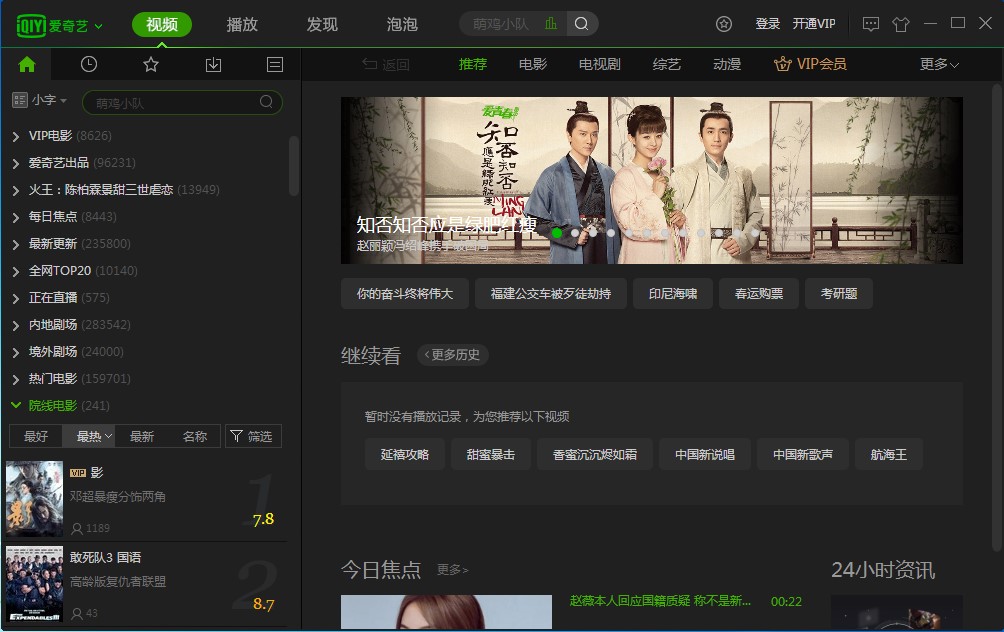This screenshot has width=1004, height=632.
Task: Click the sidebar search input field
Action: click(182, 102)
